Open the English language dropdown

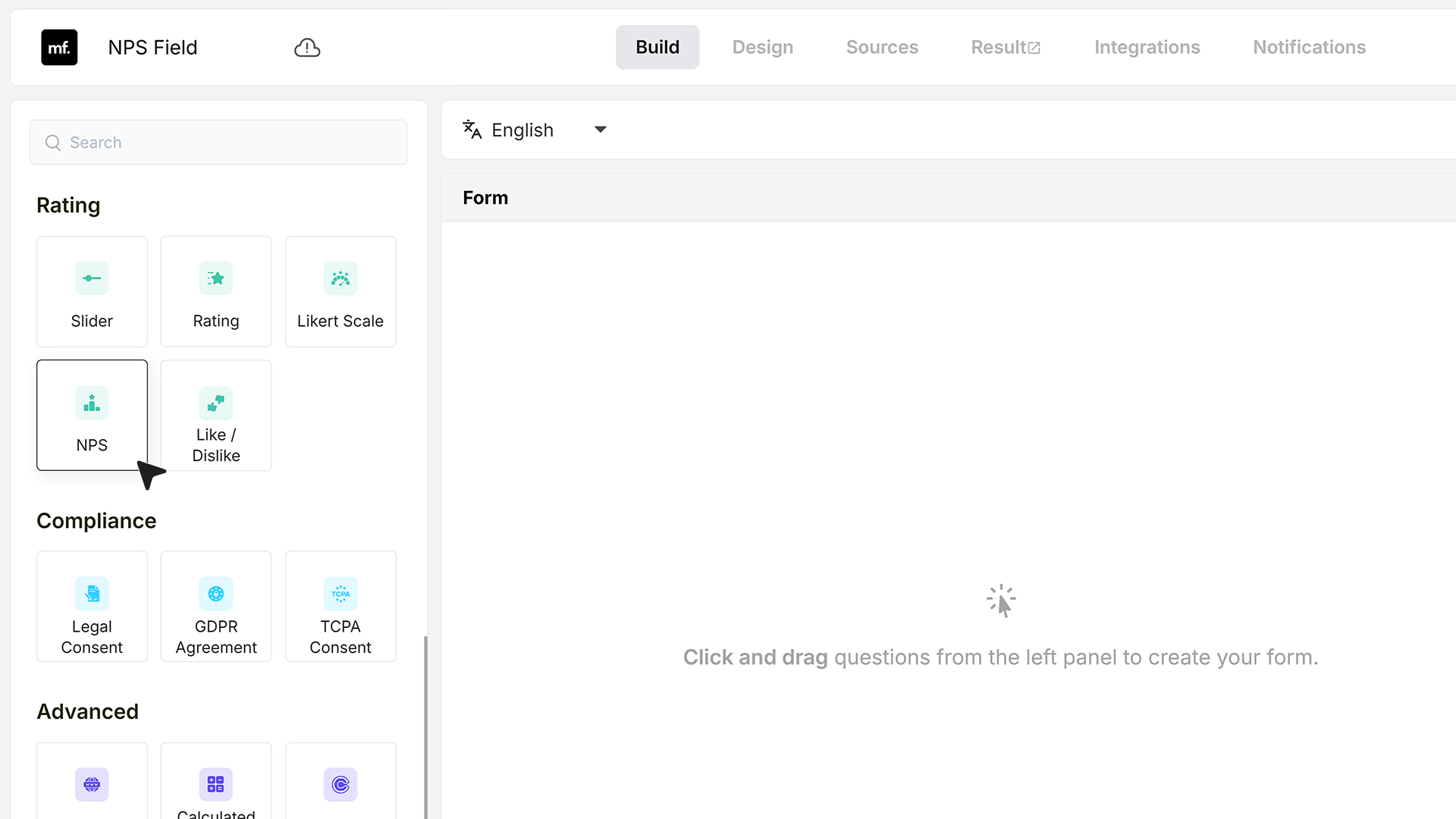[535, 130]
